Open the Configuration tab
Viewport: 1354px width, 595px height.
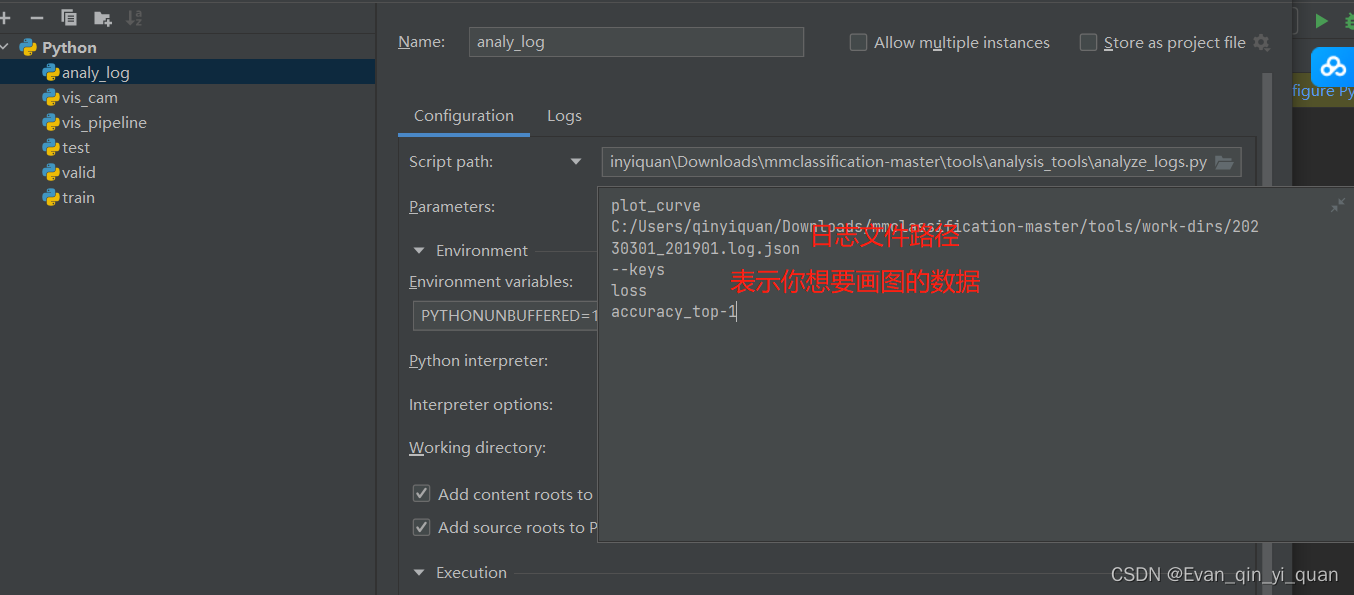(x=463, y=115)
